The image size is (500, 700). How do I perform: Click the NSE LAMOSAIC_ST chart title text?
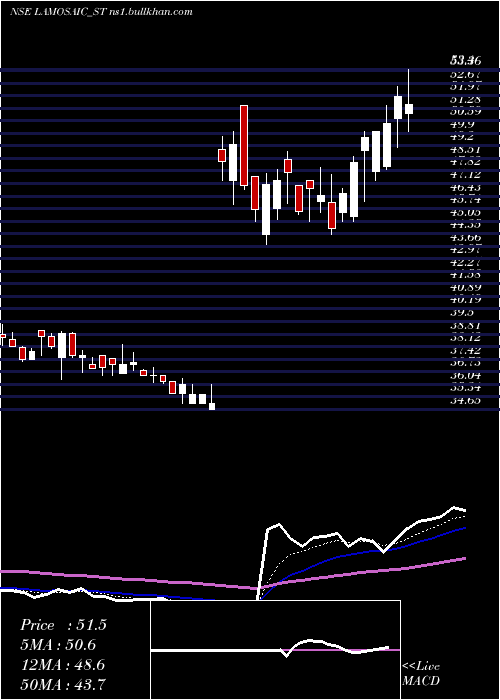[x=101, y=12]
